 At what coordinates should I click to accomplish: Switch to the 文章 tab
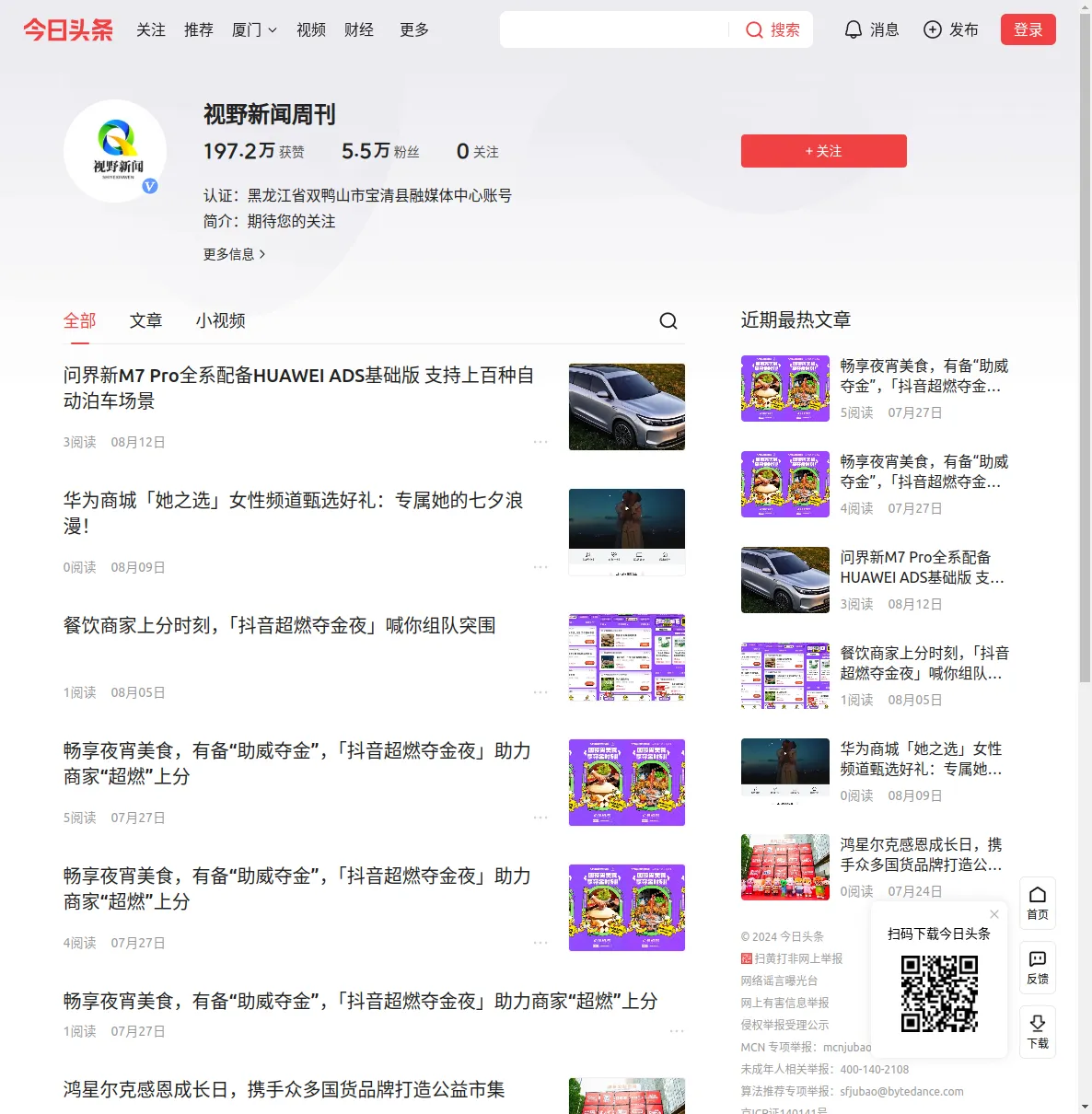[146, 320]
